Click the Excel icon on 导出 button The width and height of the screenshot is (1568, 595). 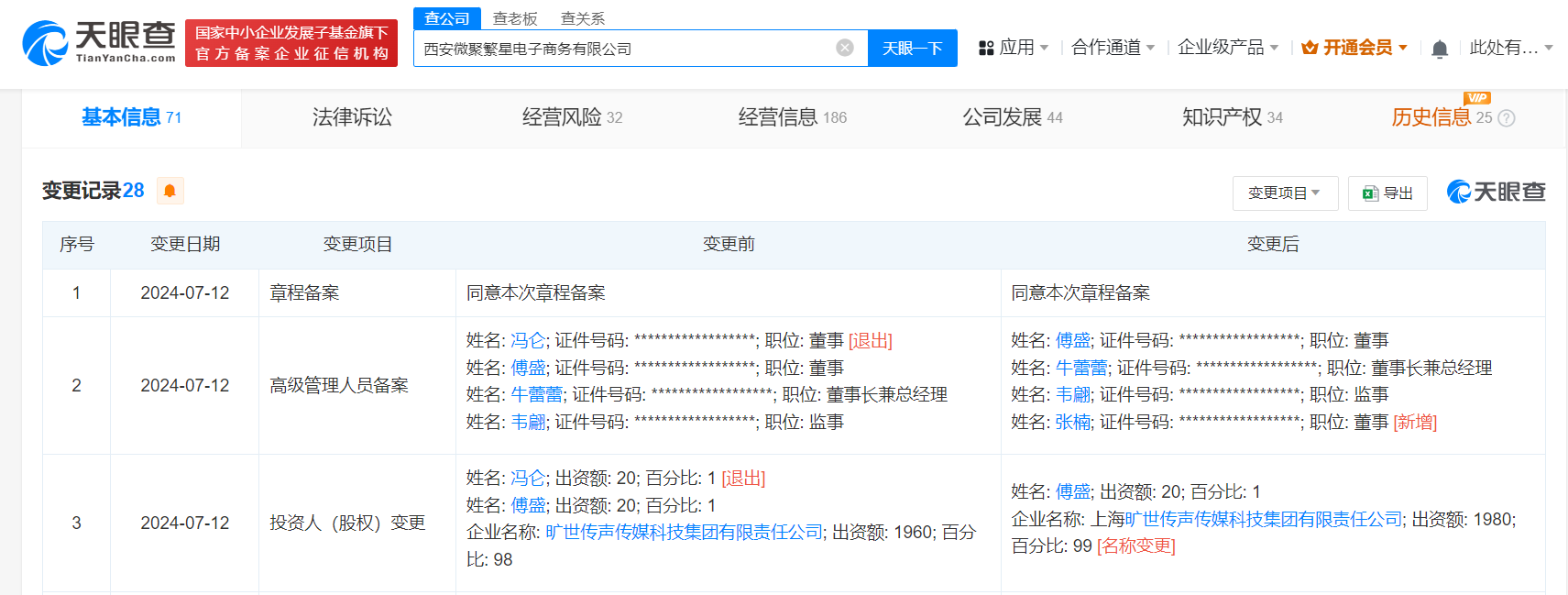[x=1370, y=193]
